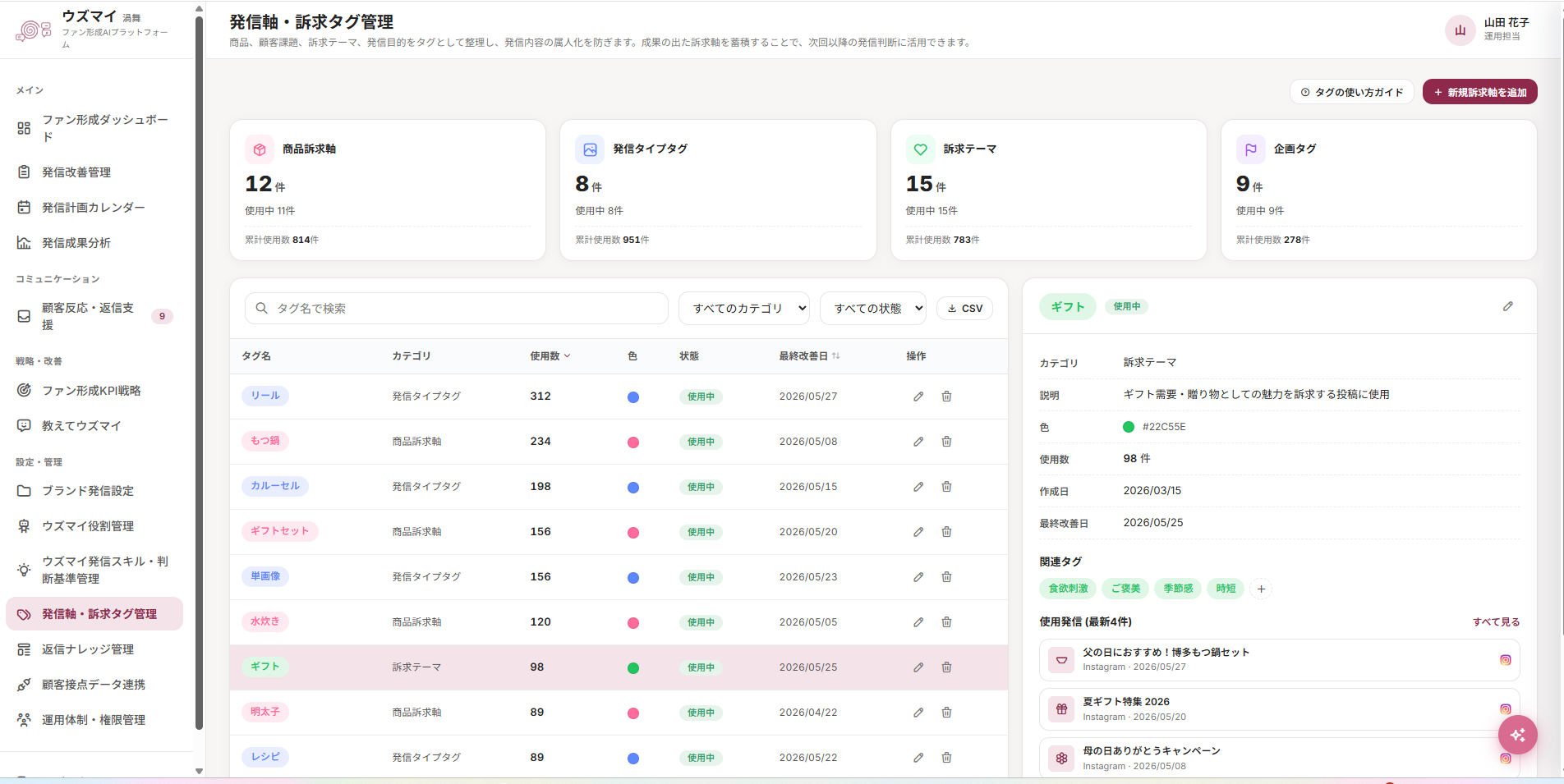Viewport: 1564px width, 784px height.
Task: Click the 商品訴求軸 card cube icon
Action: tap(260, 149)
